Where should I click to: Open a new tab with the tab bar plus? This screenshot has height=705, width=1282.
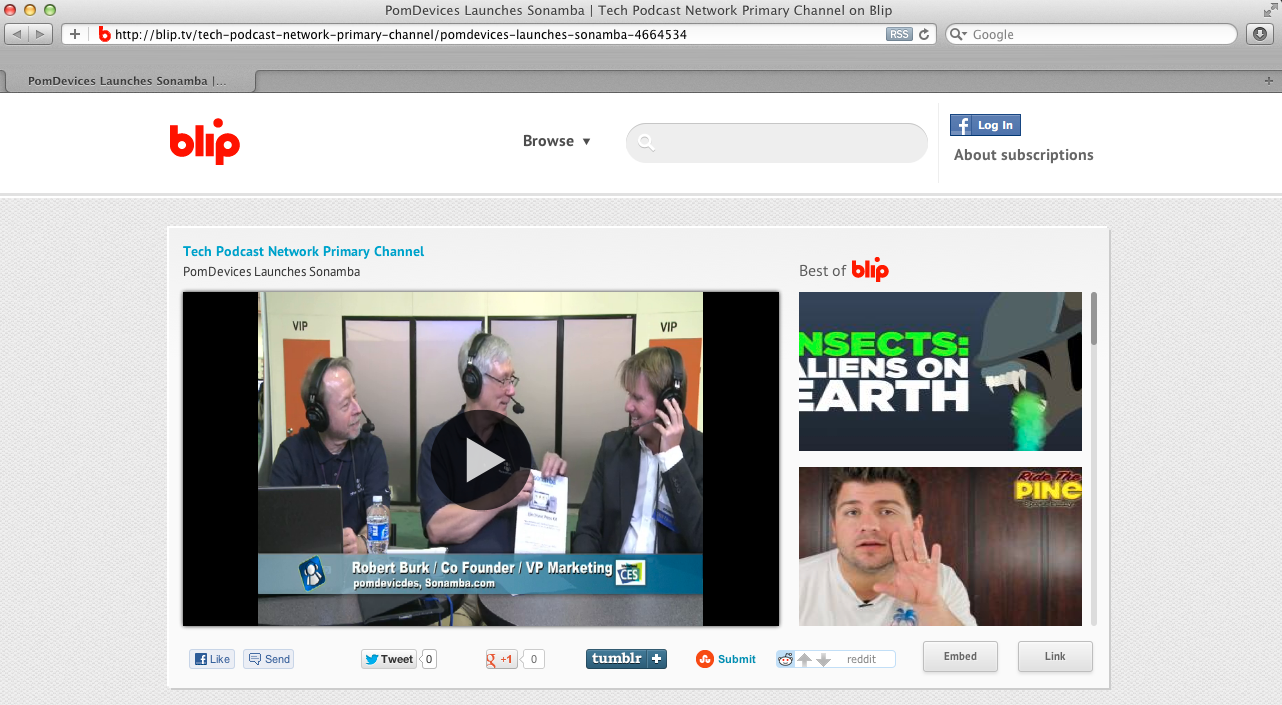click(1269, 80)
